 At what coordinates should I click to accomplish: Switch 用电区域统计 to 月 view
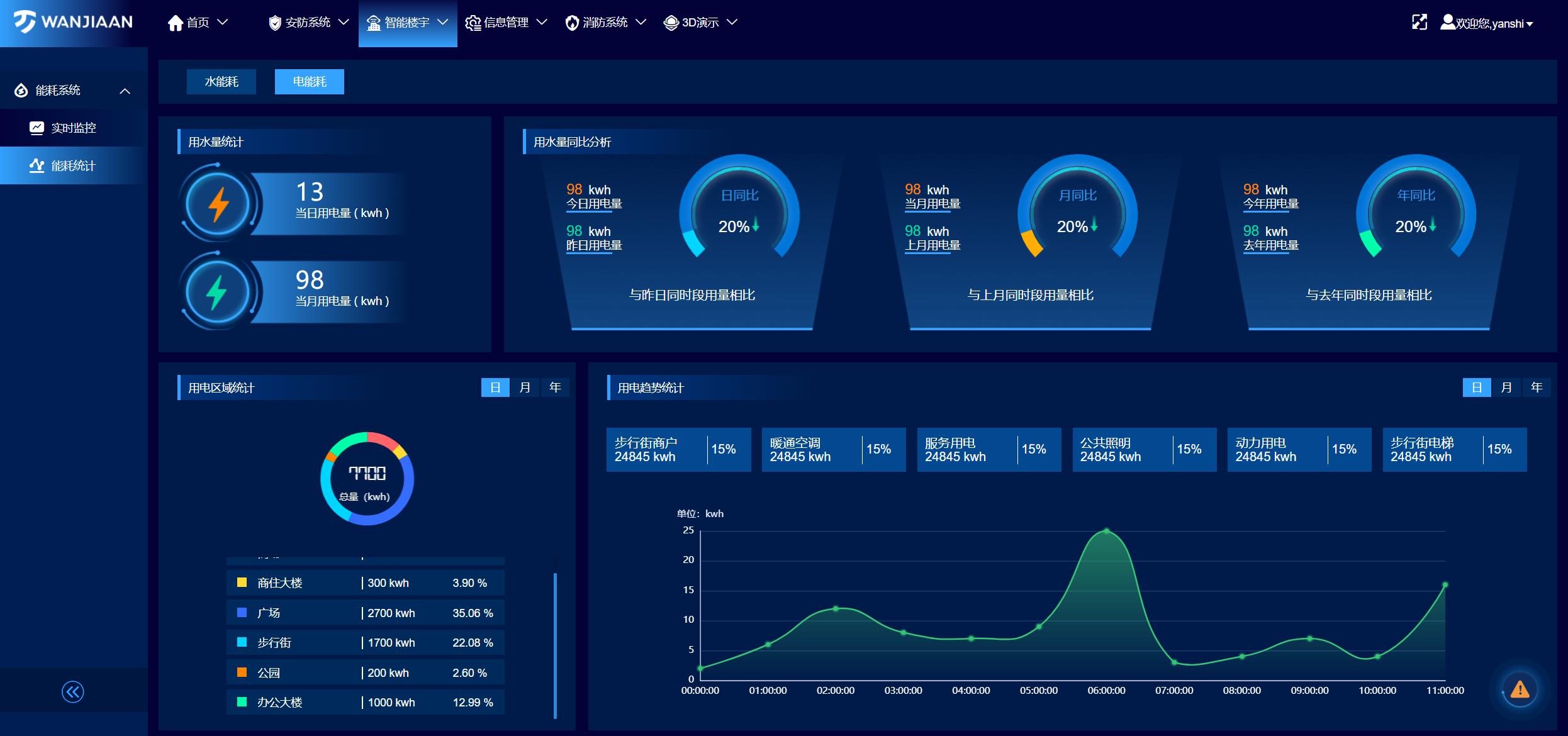[525, 388]
